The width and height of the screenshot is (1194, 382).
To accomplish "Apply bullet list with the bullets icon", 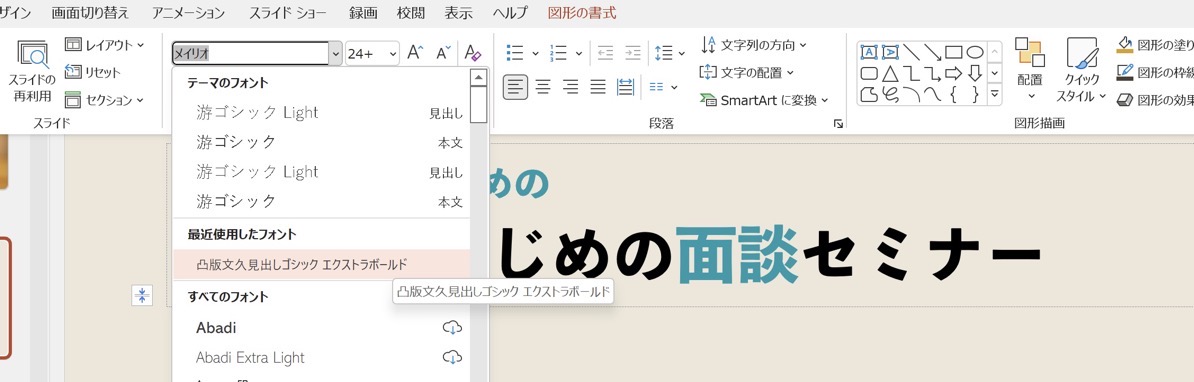I will 515,53.
